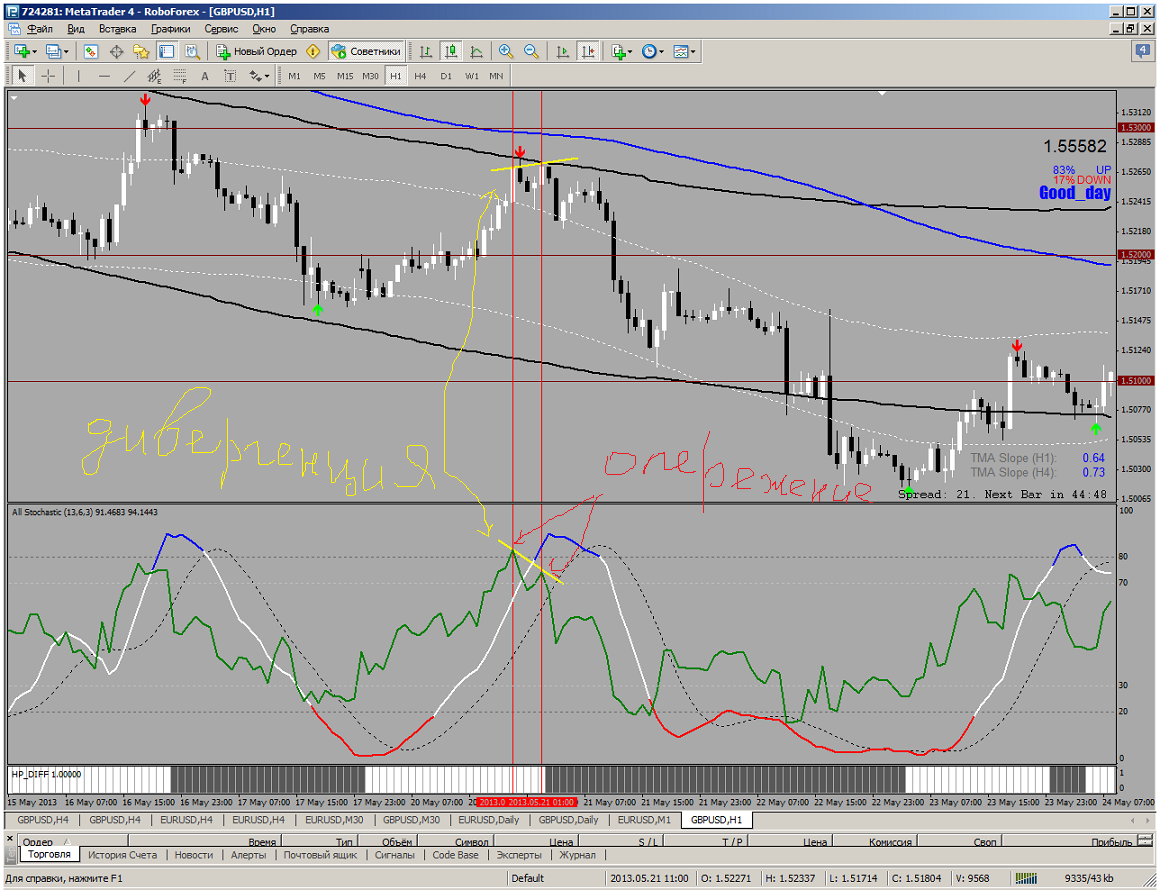Select D1 timeframe button
This screenshot has width=1160, height=890.
[x=446, y=75]
